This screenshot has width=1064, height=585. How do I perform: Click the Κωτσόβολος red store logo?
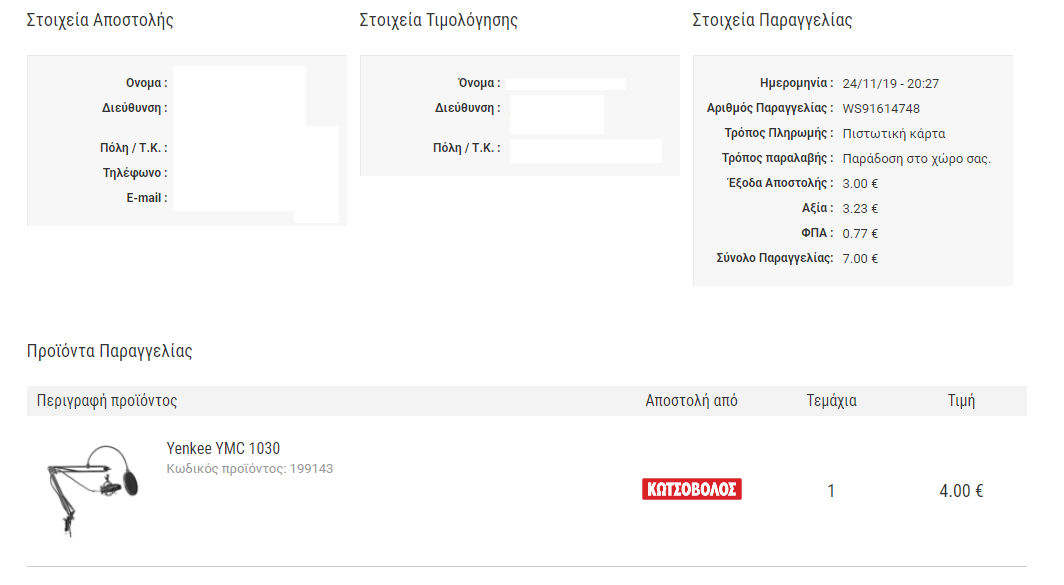point(691,489)
